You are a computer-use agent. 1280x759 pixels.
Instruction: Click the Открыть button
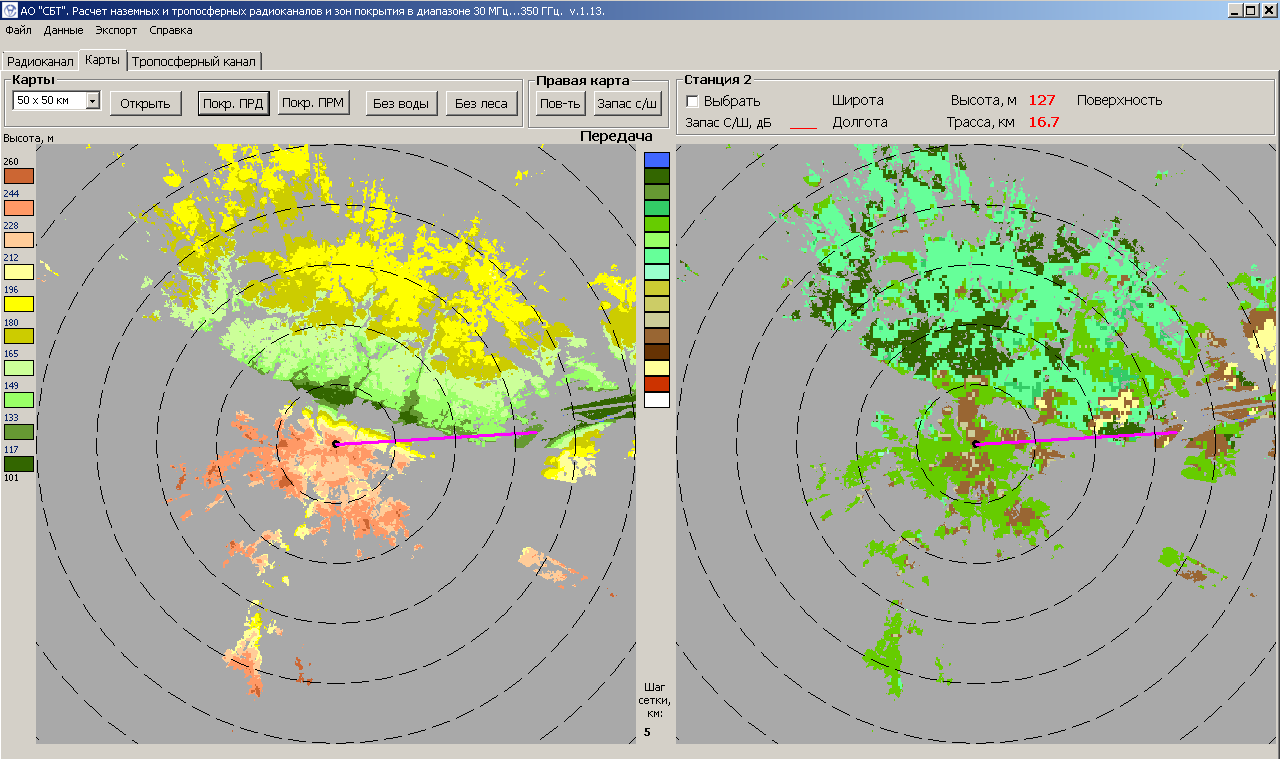[x=145, y=103]
